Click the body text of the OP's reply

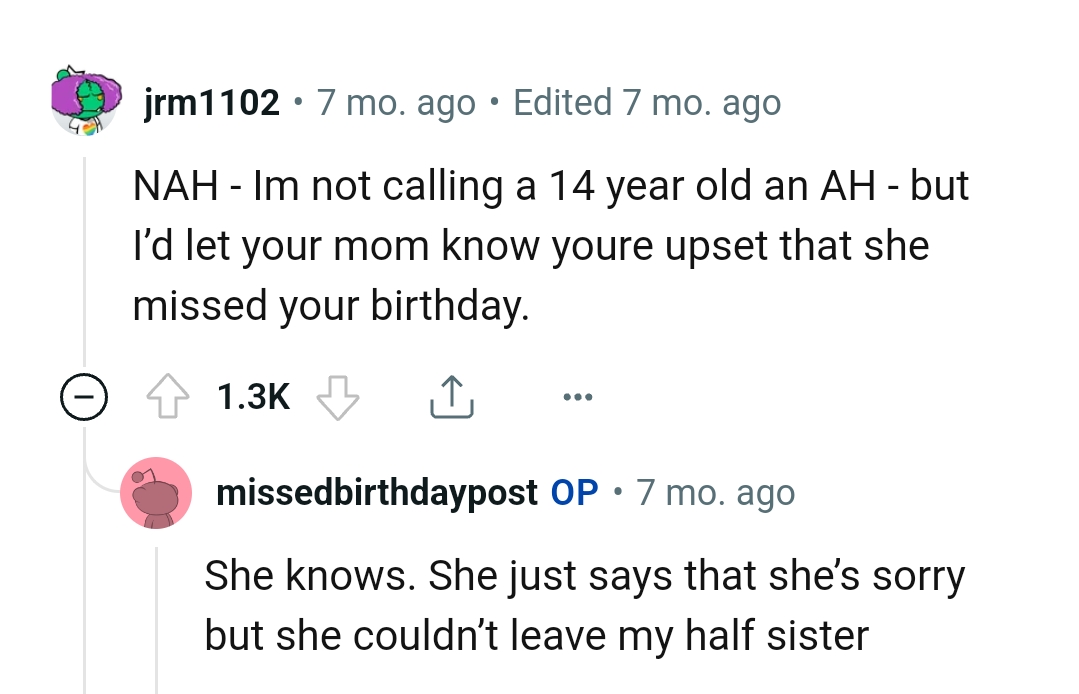[584, 604]
